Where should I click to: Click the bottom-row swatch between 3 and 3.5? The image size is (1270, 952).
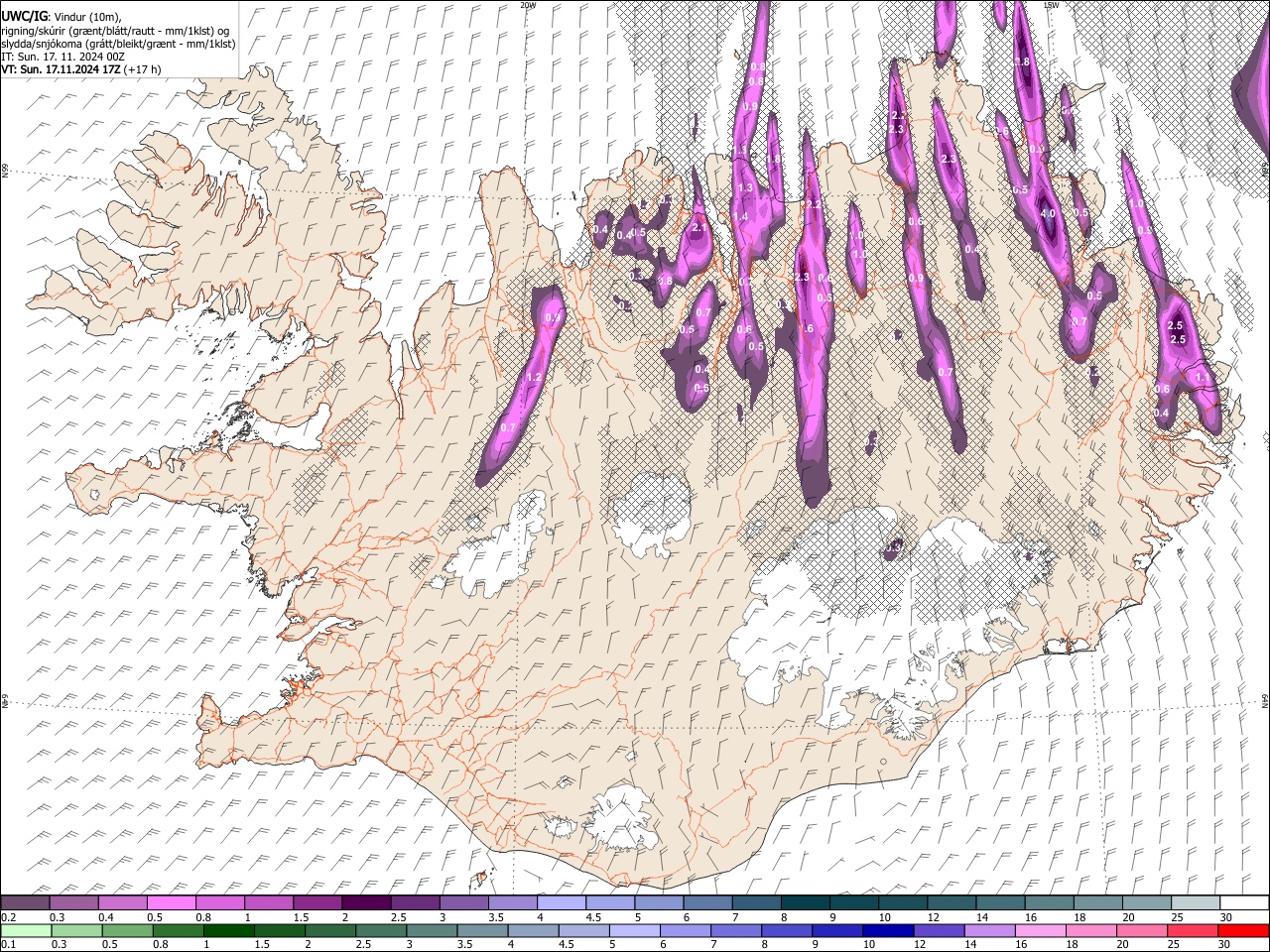pyautogui.click(x=432, y=930)
